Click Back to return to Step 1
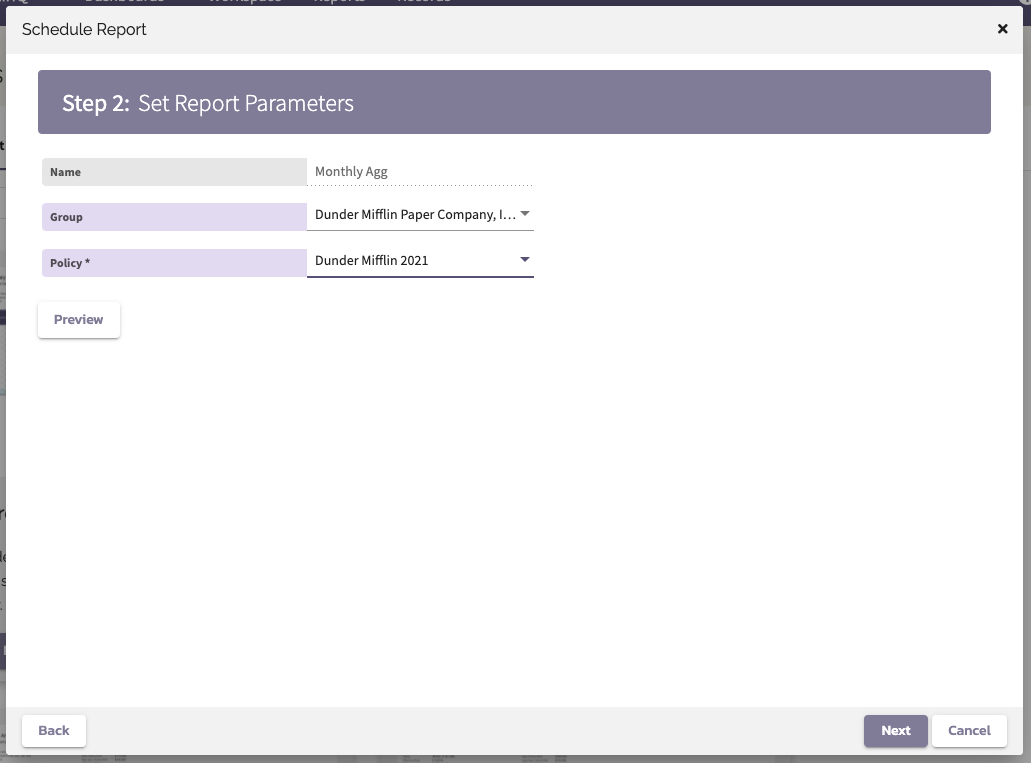The image size is (1031, 763). 53,730
